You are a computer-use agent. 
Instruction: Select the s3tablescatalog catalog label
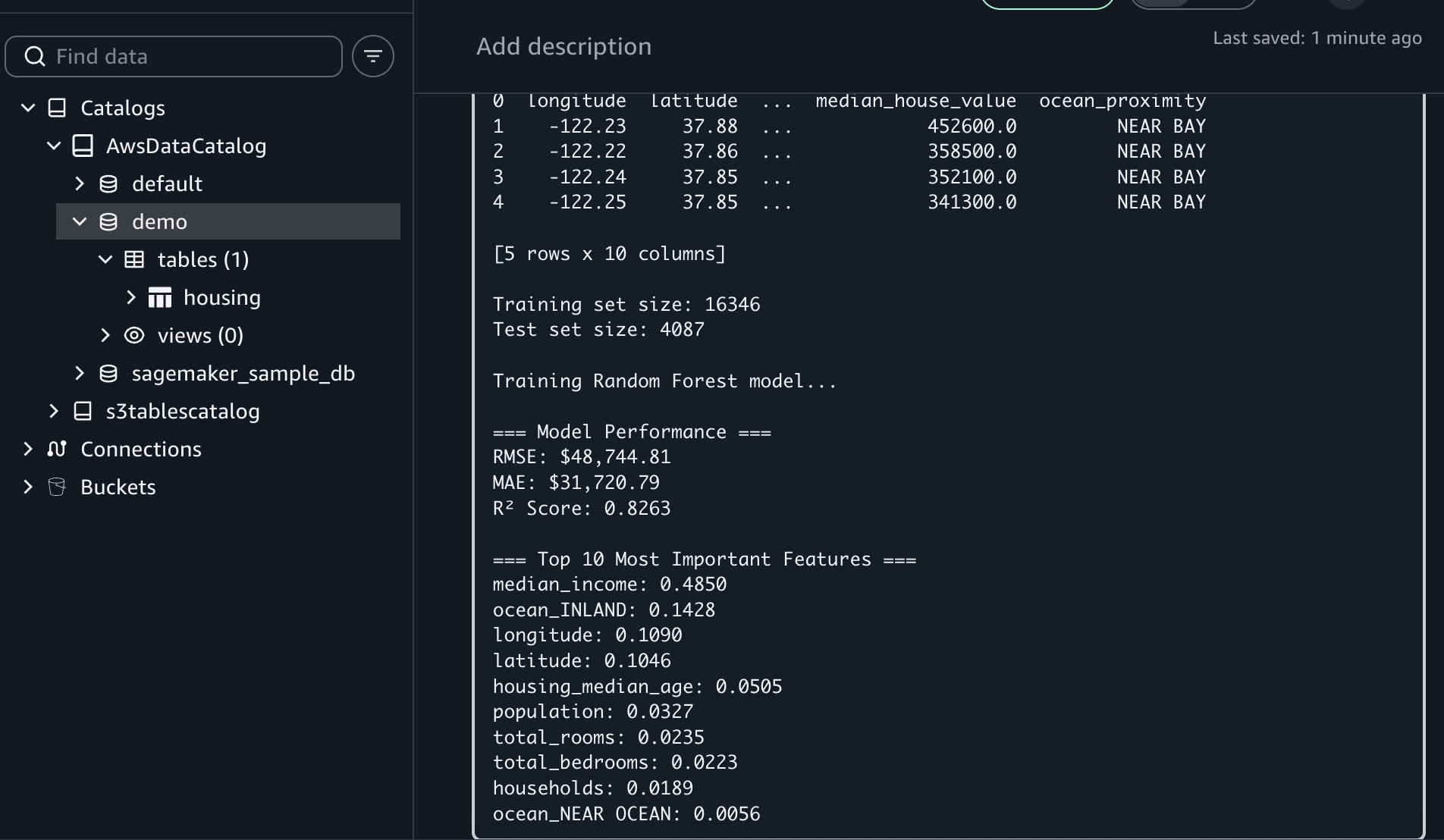coord(183,411)
